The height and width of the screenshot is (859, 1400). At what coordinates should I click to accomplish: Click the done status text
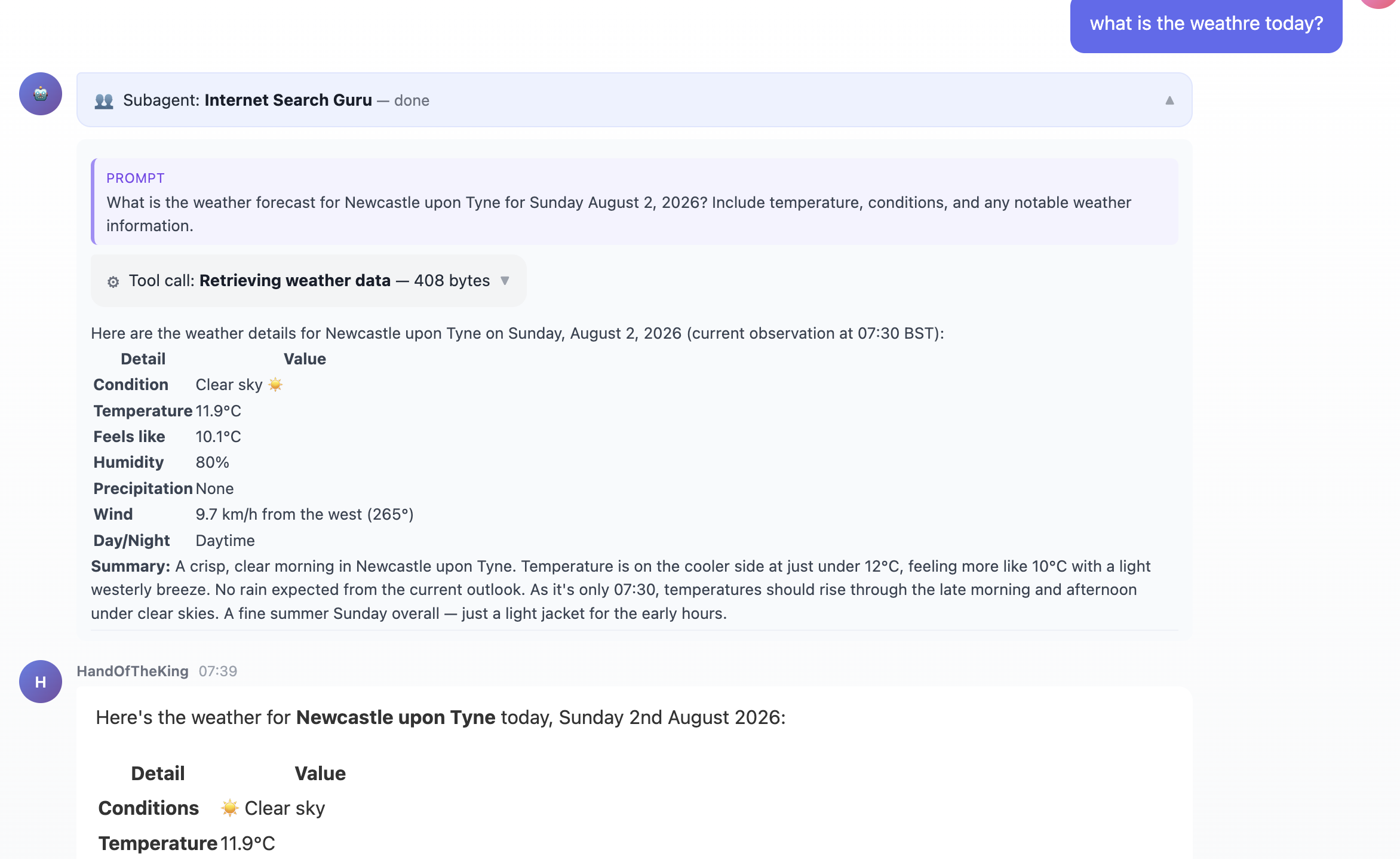[412, 100]
